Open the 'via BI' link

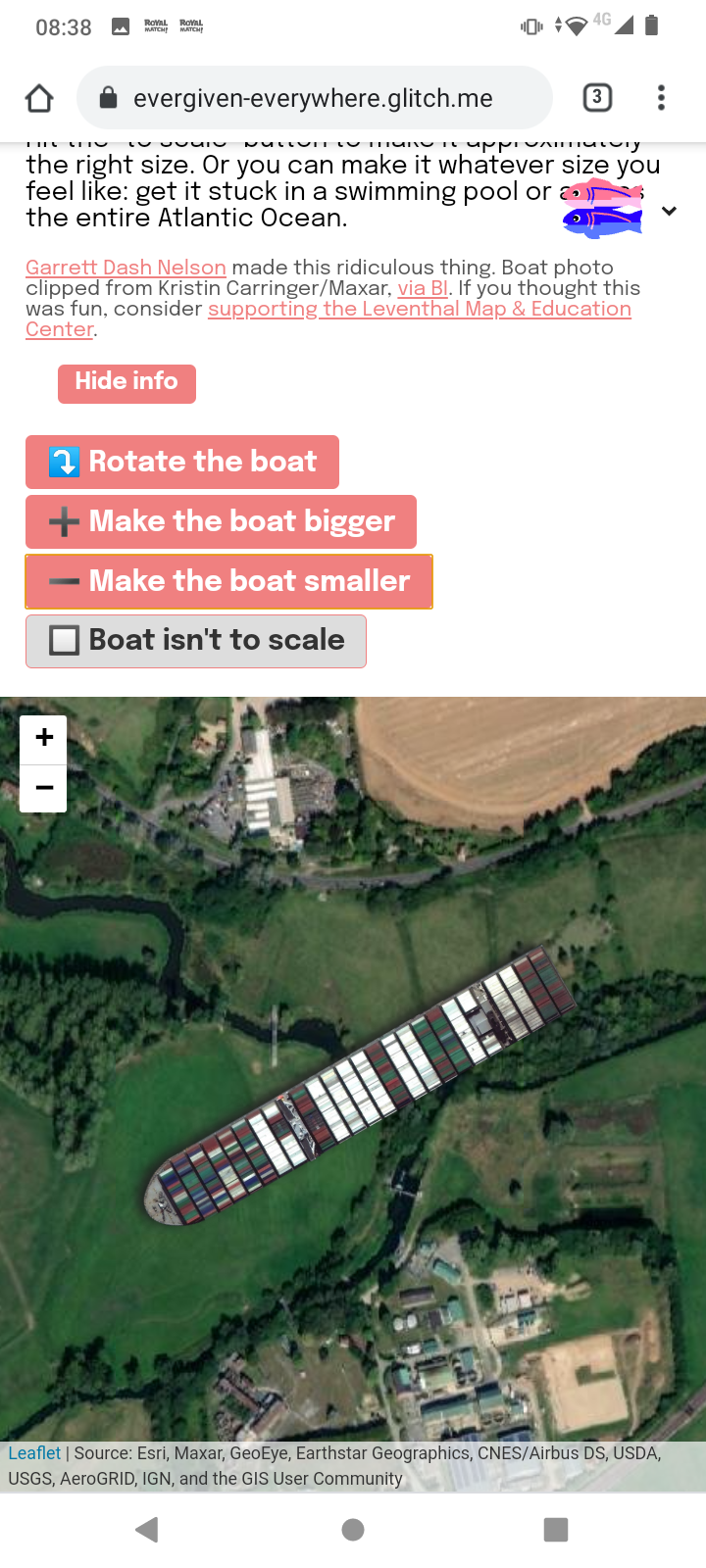pos(424,288)
